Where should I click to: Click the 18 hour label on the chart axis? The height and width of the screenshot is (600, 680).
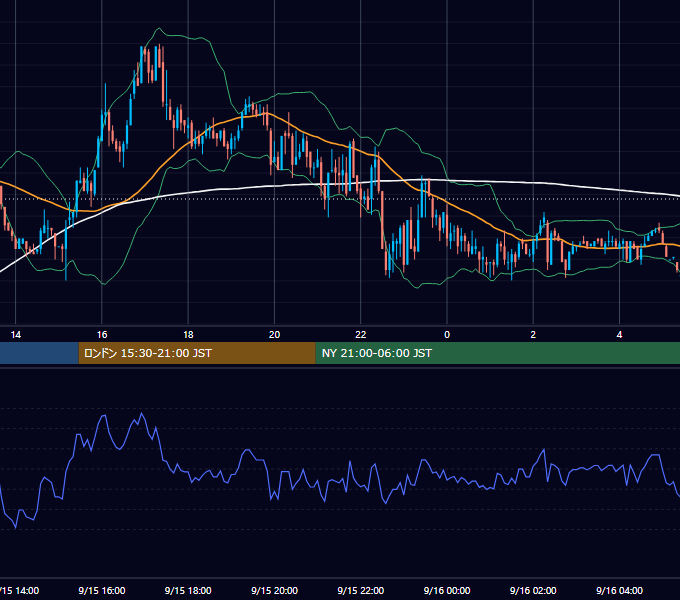188,335
